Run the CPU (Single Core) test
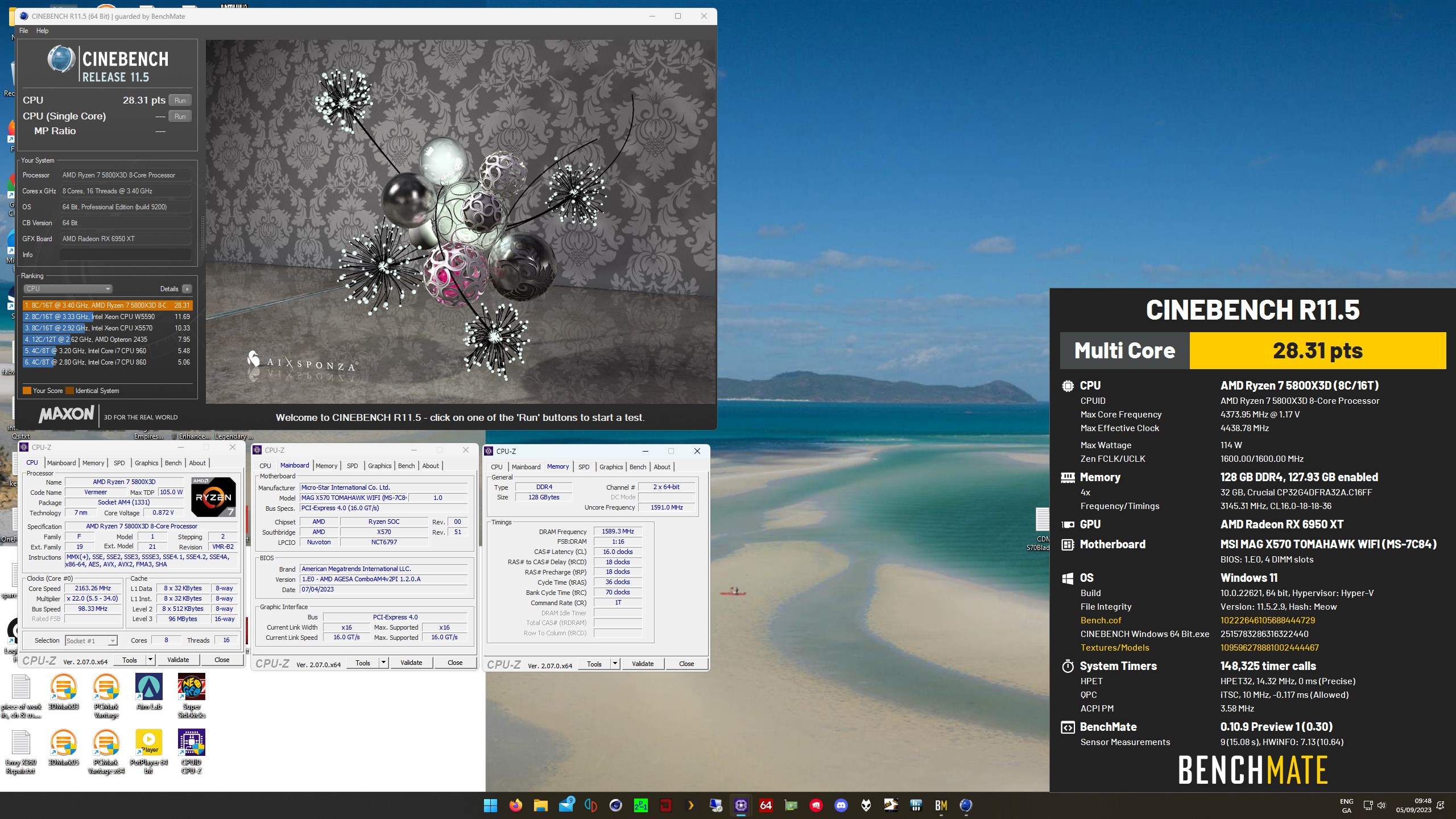Screen dimensions: 1456x819 pos(180,117)
